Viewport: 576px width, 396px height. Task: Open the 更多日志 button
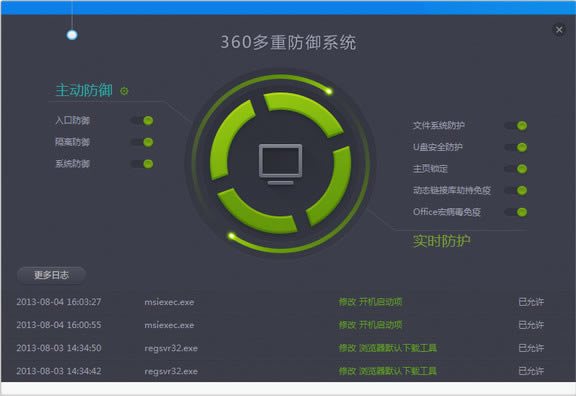click(51, 275)
